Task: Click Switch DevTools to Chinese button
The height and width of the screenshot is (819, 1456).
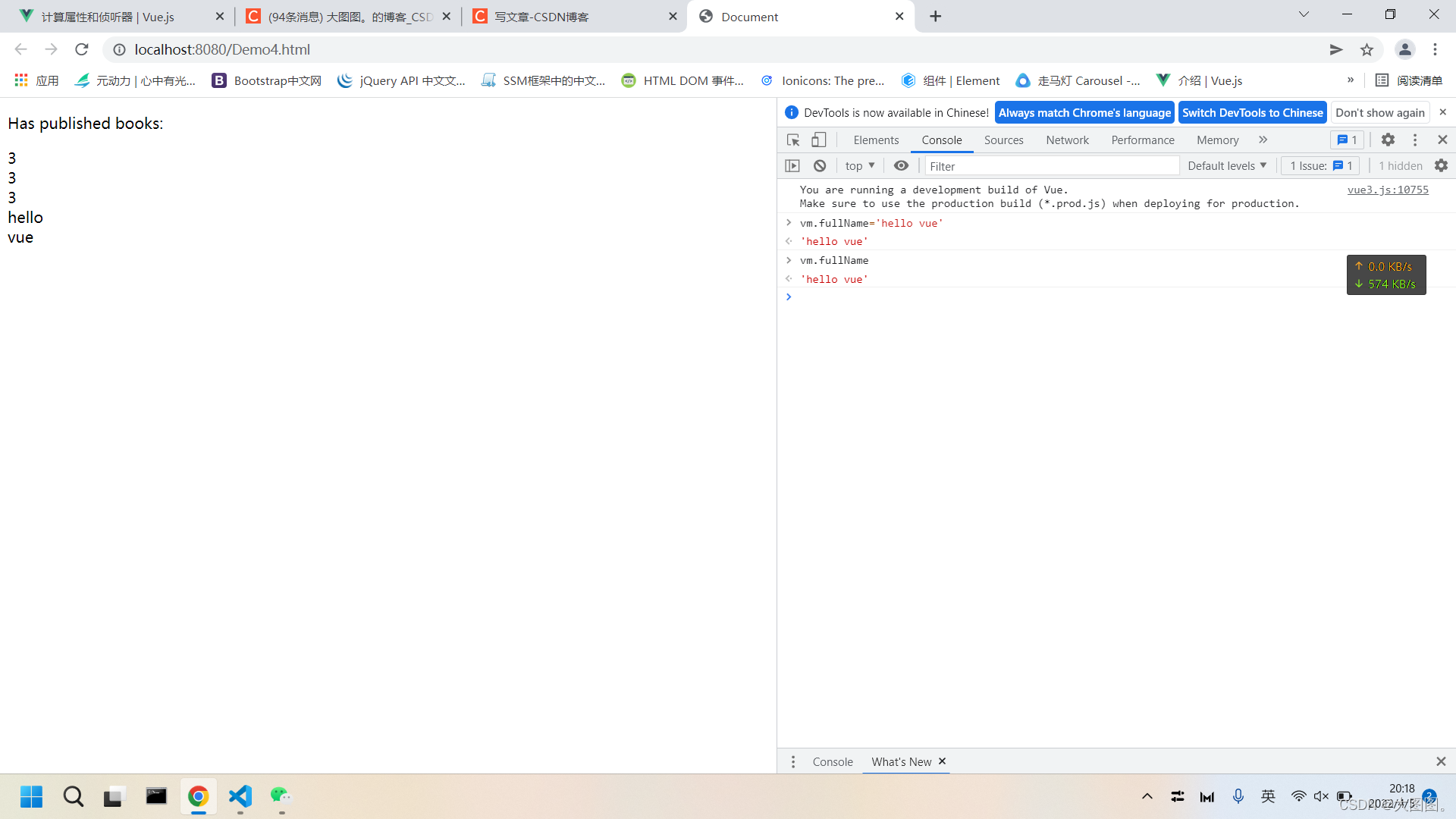Action: point(1252,113)
